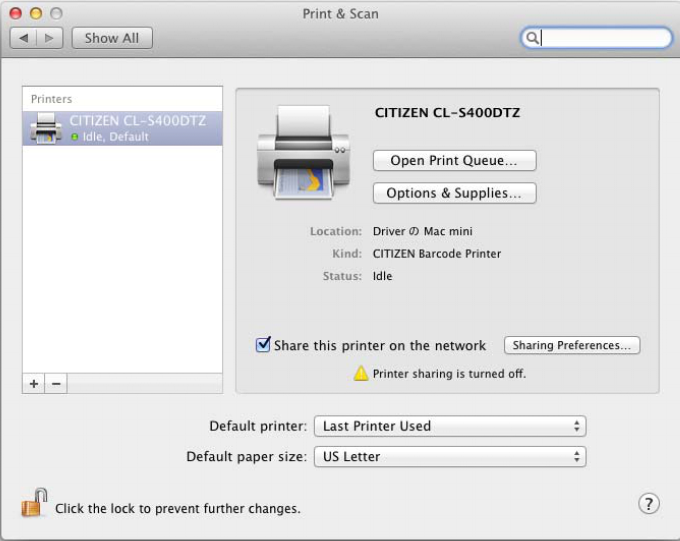This screenshot has height=541, width=680.
Task: Remove printer with minus button
Action: coord(56,384)
